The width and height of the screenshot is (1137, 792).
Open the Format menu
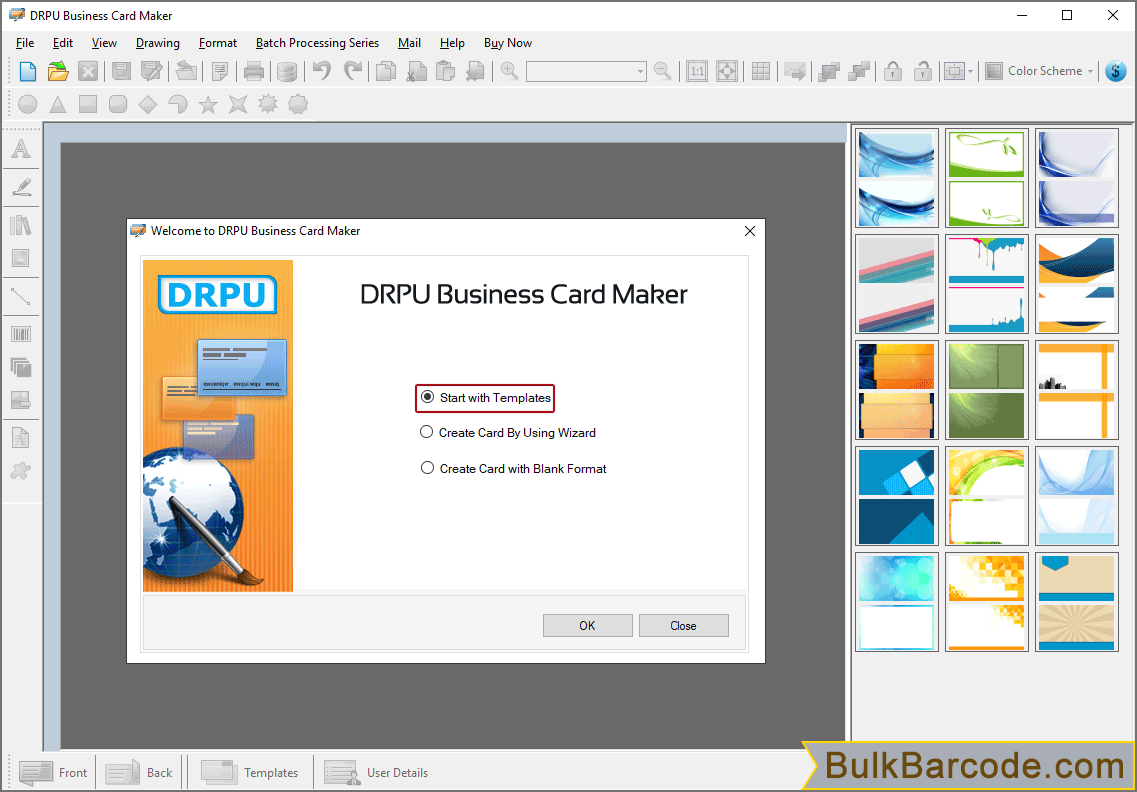click(218, 44)
